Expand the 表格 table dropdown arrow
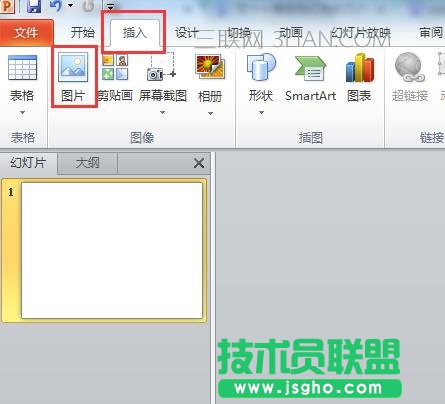The height and width of the screenshot is (404, 445). 22,113
